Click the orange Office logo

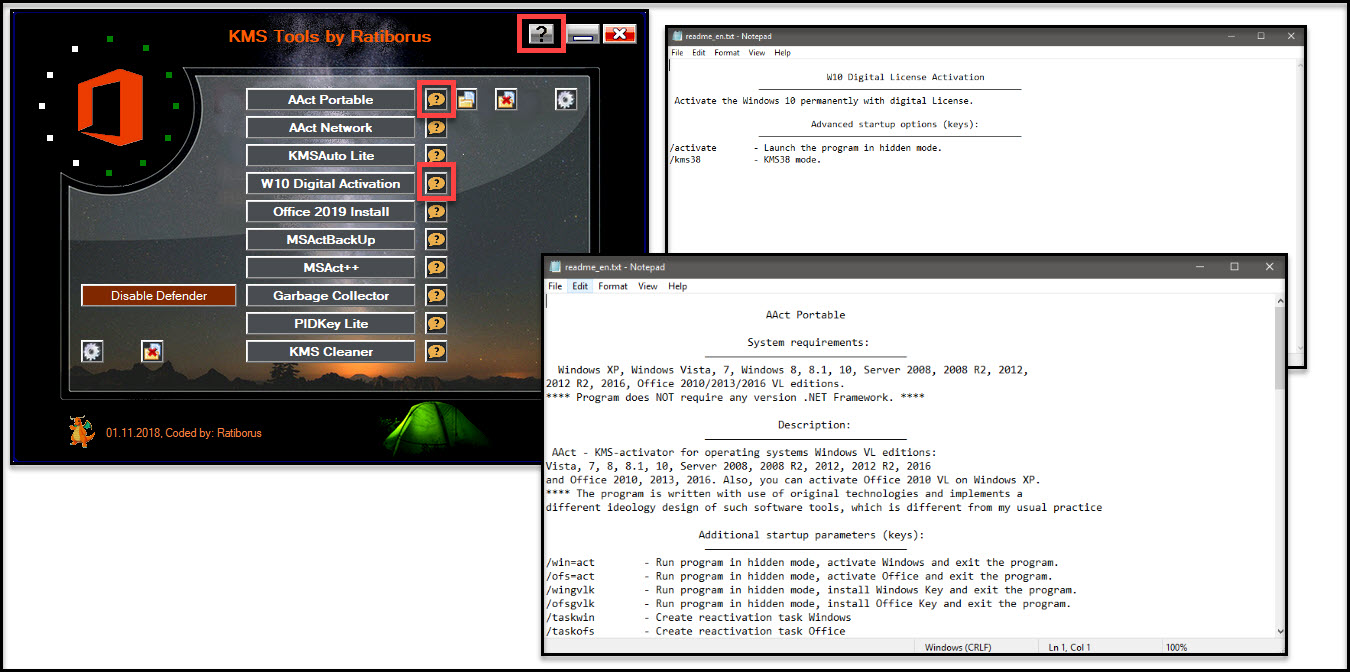coord(110,107)
